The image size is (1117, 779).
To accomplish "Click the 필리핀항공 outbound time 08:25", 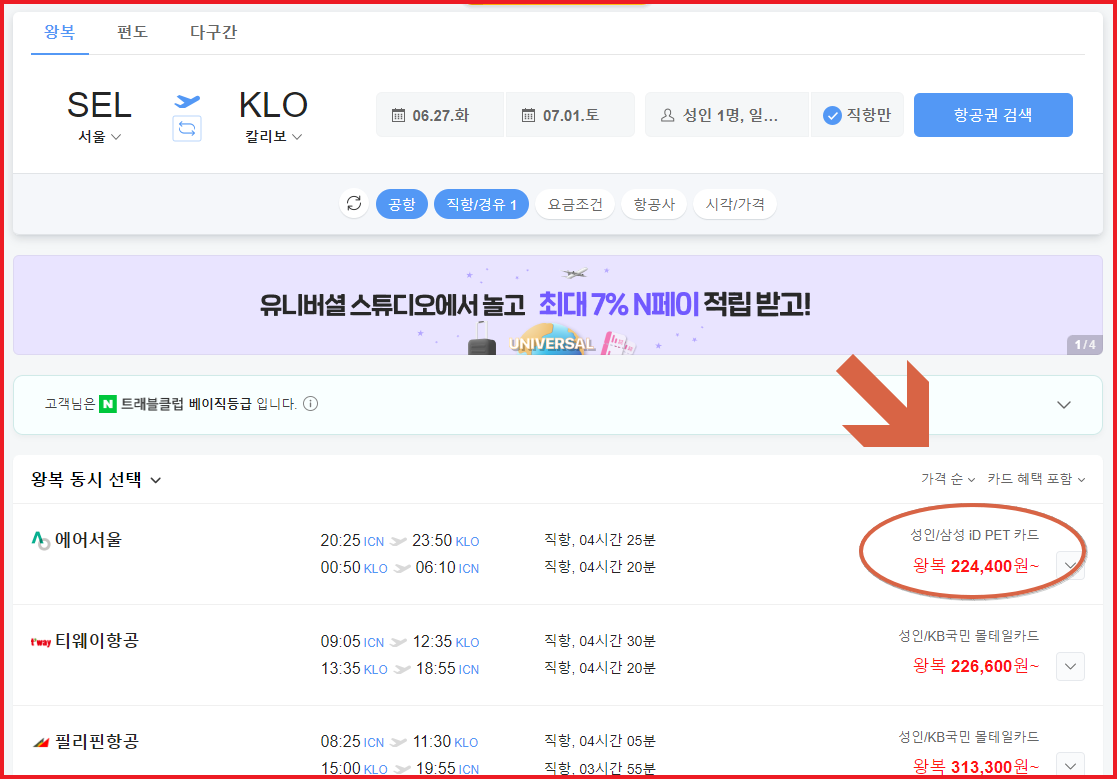I will 341,742.
